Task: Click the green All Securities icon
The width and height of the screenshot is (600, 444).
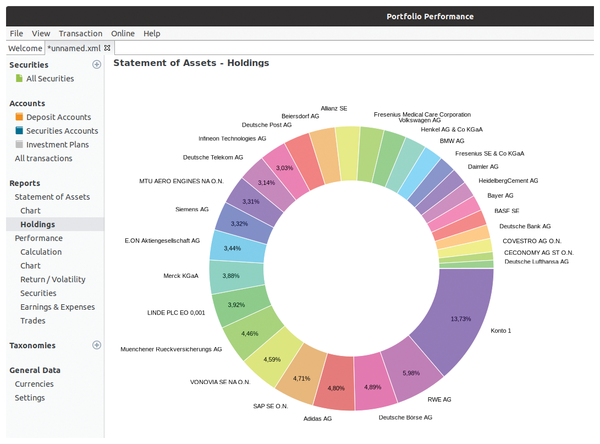Action: click(19, 79)
